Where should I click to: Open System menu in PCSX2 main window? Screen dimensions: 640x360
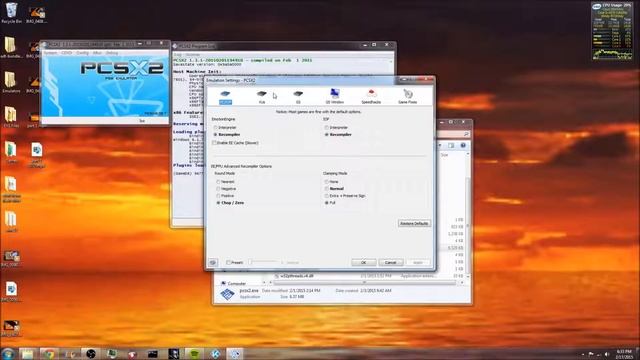pyautogui.click(x=50, y=53)
